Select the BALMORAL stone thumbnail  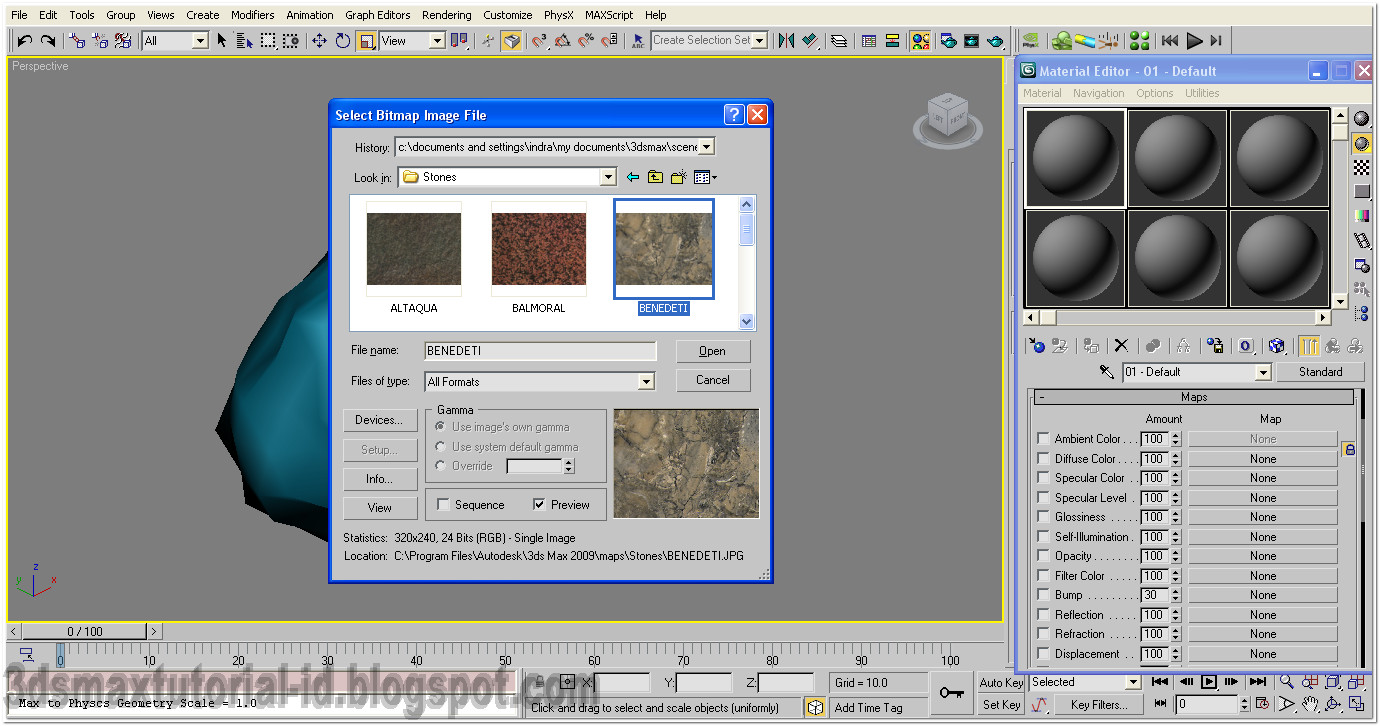(x=538, y=249)
